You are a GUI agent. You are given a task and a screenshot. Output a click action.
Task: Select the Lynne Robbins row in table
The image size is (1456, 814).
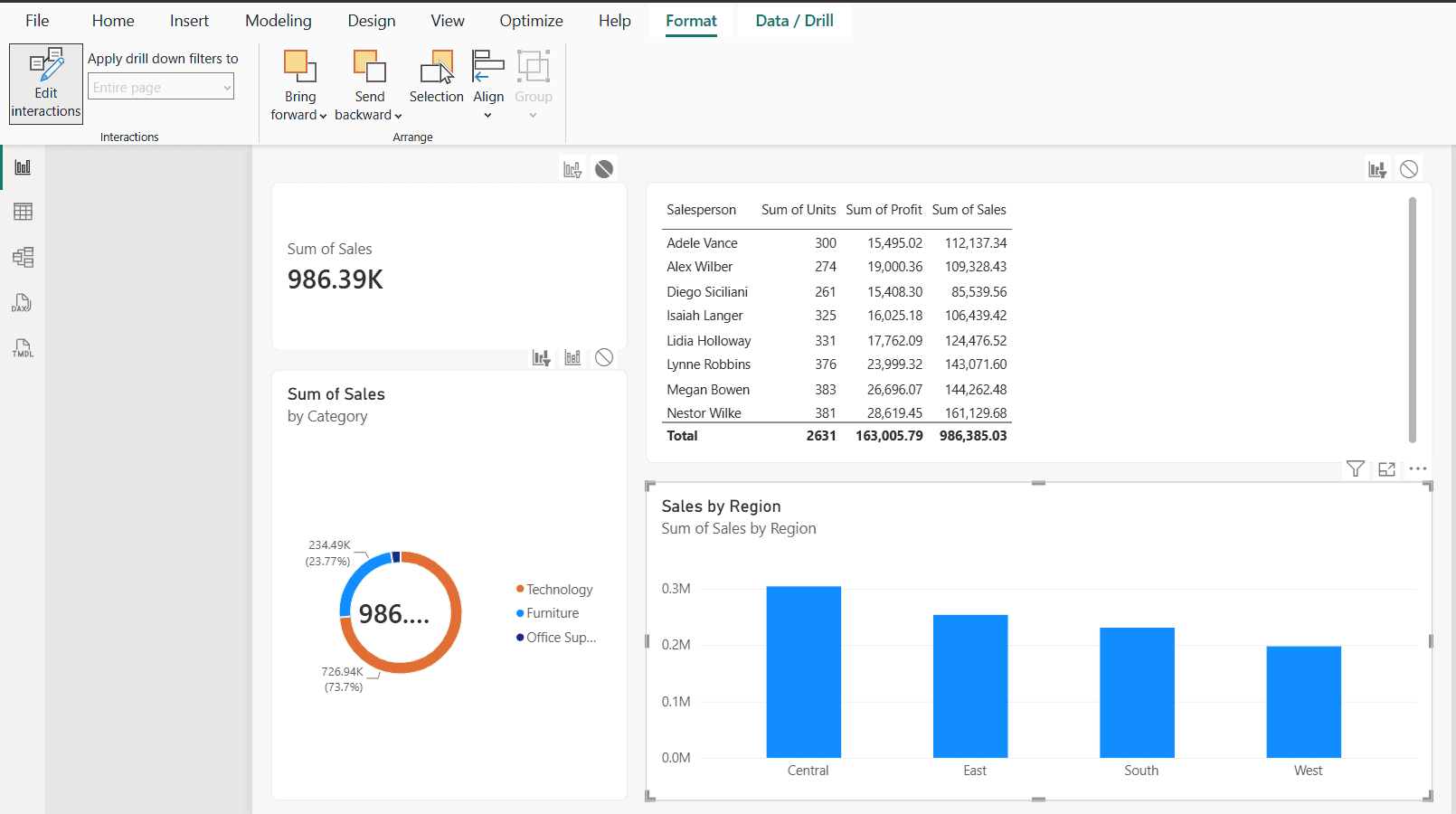[x=837, y=364]
